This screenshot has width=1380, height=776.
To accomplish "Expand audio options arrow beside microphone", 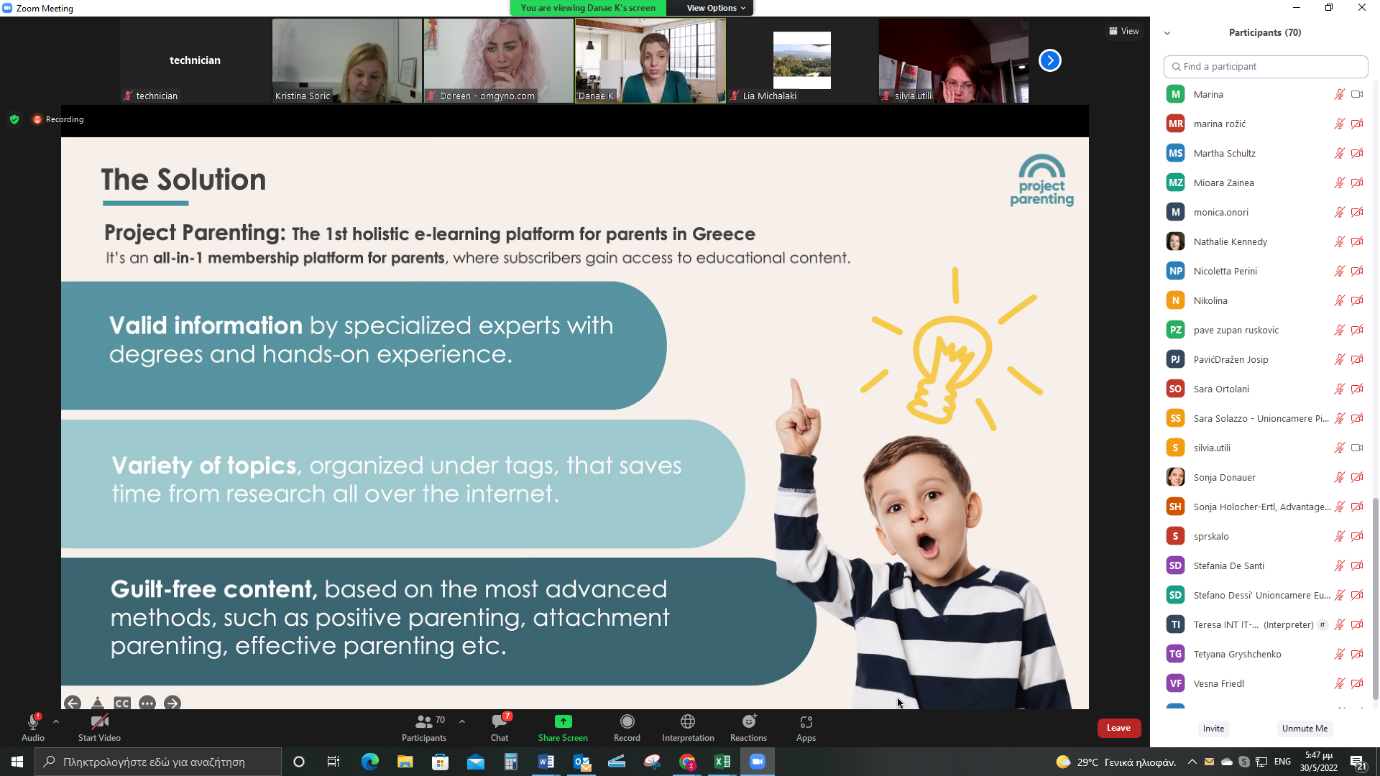I will [56, 721].
